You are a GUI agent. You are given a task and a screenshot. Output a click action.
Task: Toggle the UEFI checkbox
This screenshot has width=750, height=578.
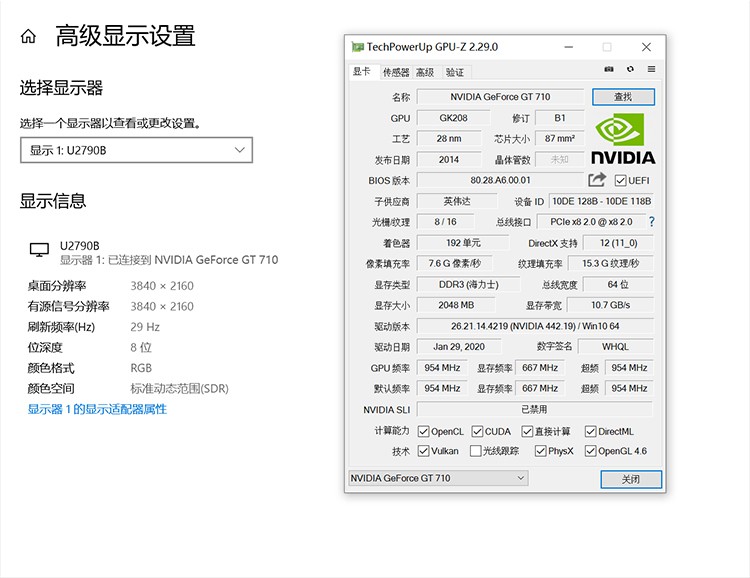(x=620, y=180)
